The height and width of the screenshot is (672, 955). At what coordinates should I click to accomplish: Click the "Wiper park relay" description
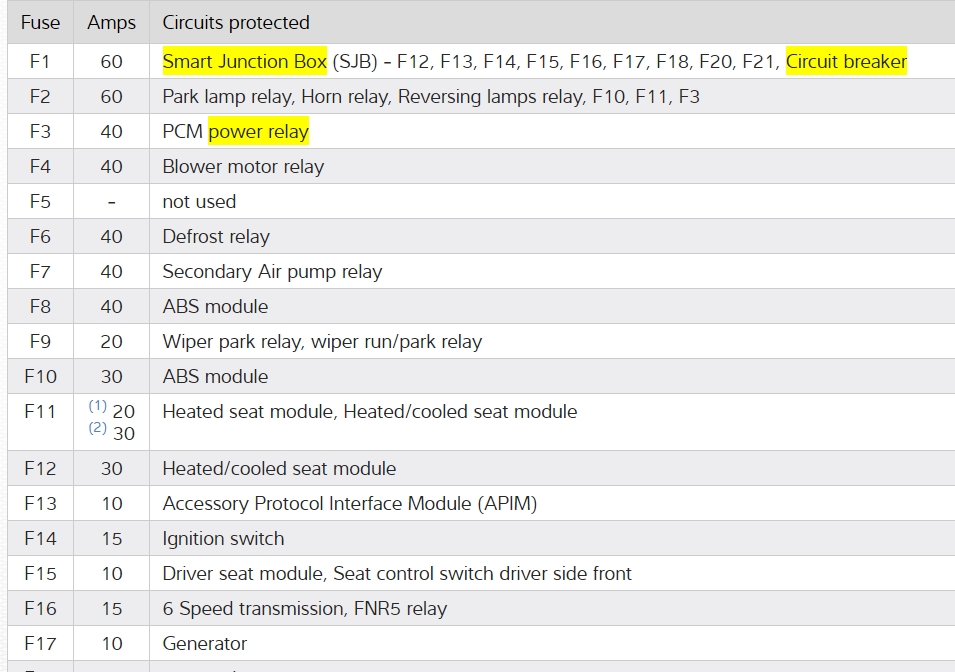231,342
